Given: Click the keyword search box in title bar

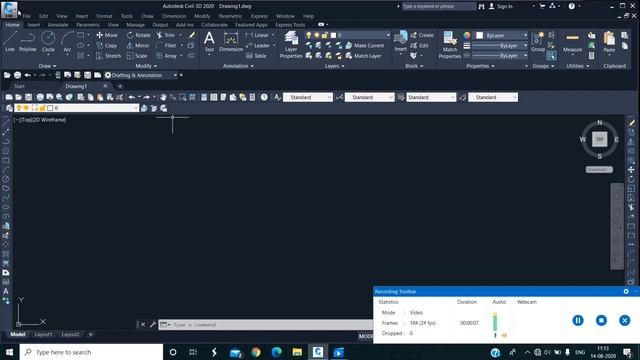Looking at the screenshot, I should 439,6.
